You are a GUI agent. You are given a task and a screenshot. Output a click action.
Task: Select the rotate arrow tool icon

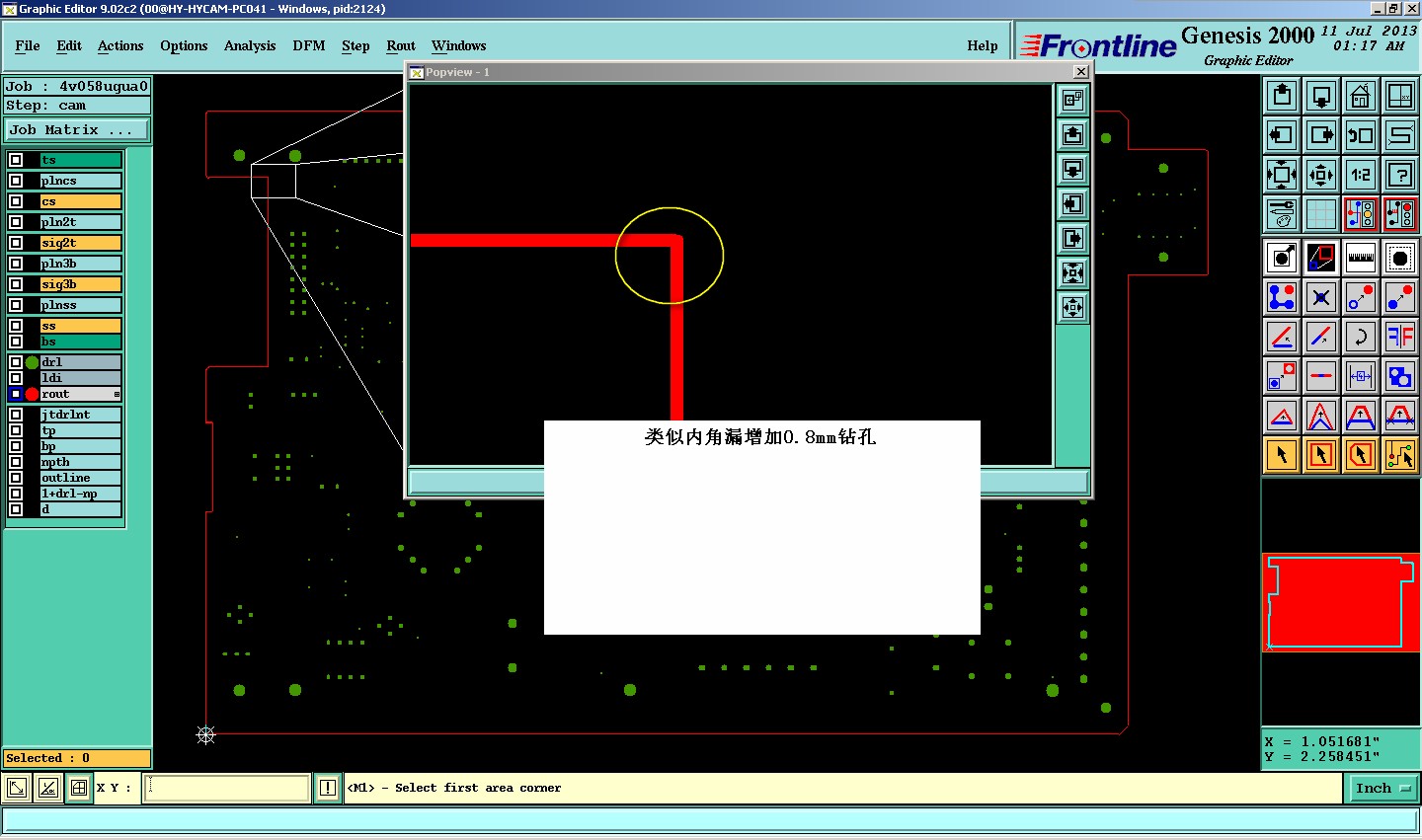[1361, 337]
